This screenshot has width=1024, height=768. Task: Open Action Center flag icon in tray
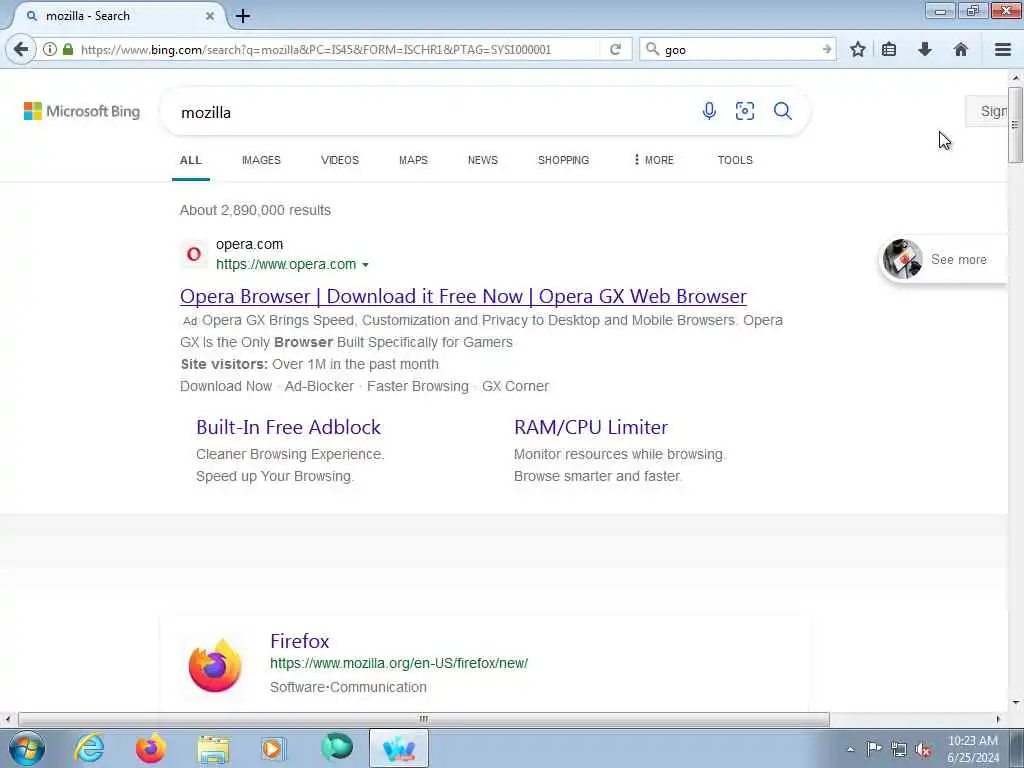tap(874, 748)
